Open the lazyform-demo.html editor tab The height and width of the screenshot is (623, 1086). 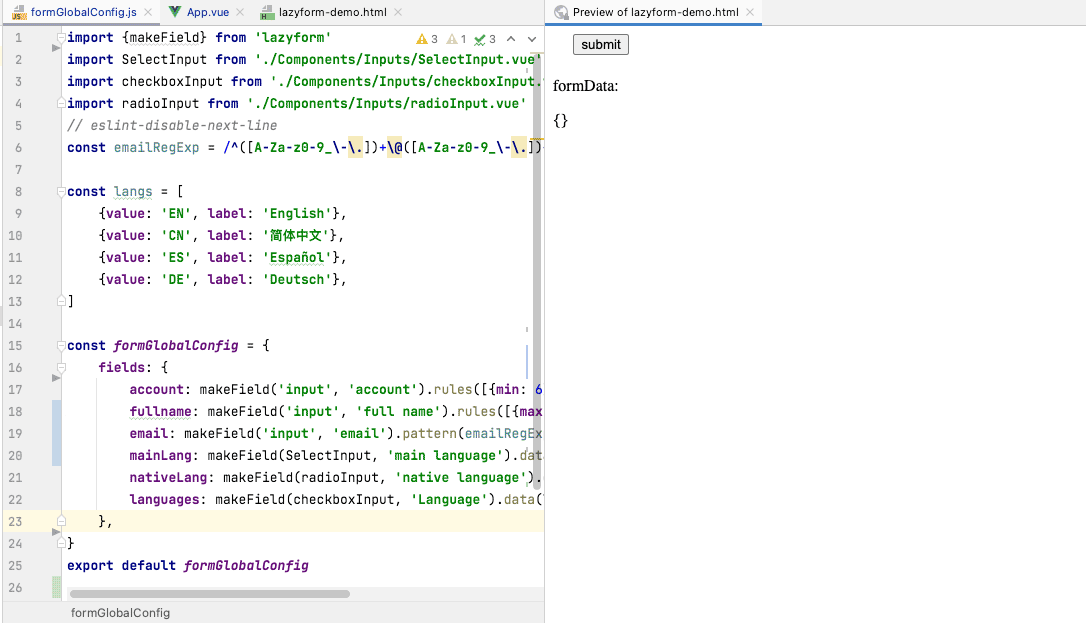pos(332,12)
